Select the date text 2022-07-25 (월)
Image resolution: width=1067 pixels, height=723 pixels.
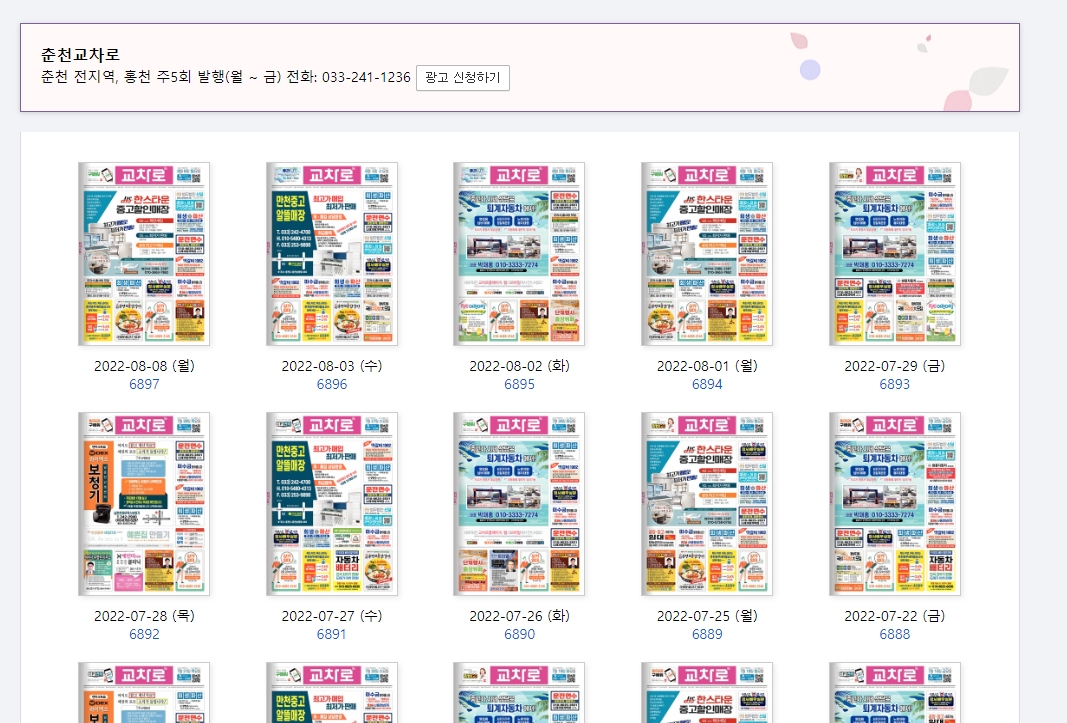[707, 615]
